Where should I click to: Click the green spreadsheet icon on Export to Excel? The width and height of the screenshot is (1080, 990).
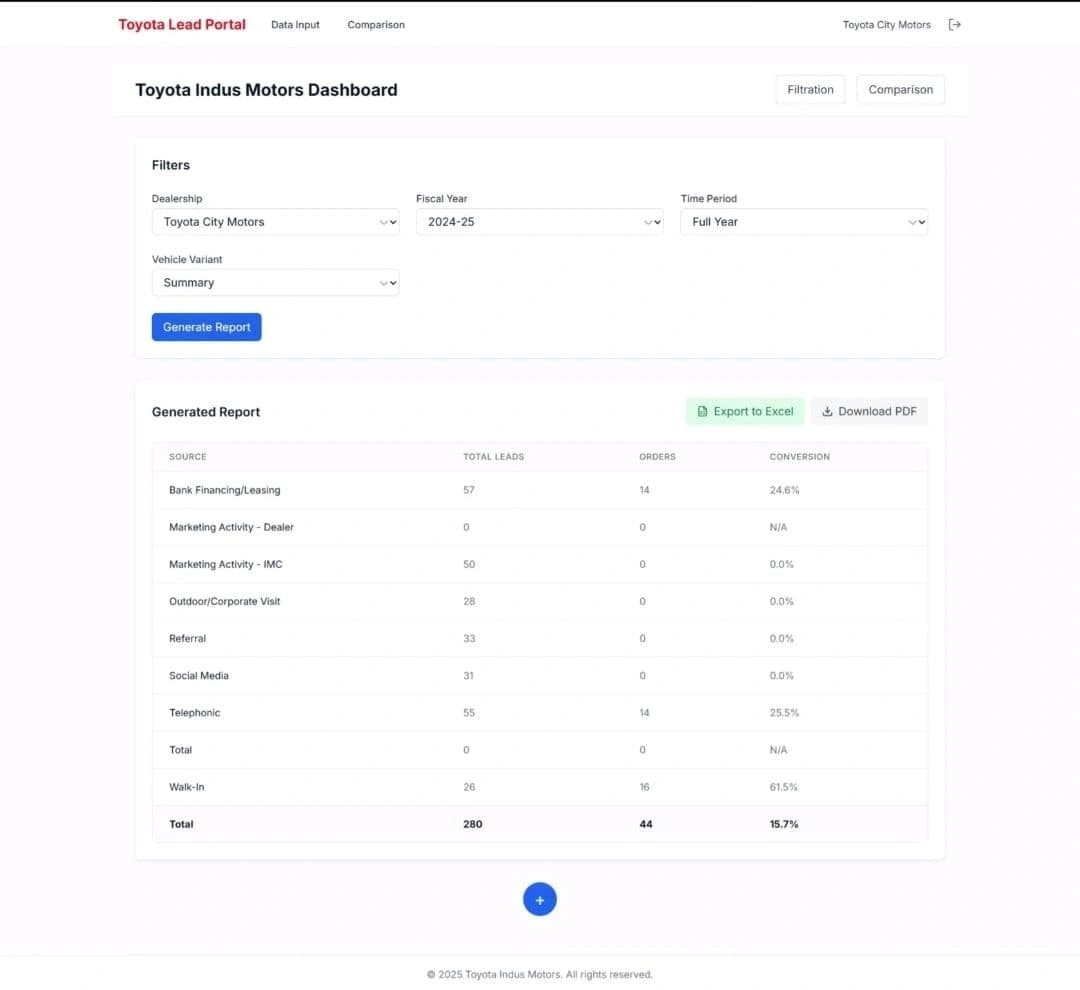[x=701, y=411]
